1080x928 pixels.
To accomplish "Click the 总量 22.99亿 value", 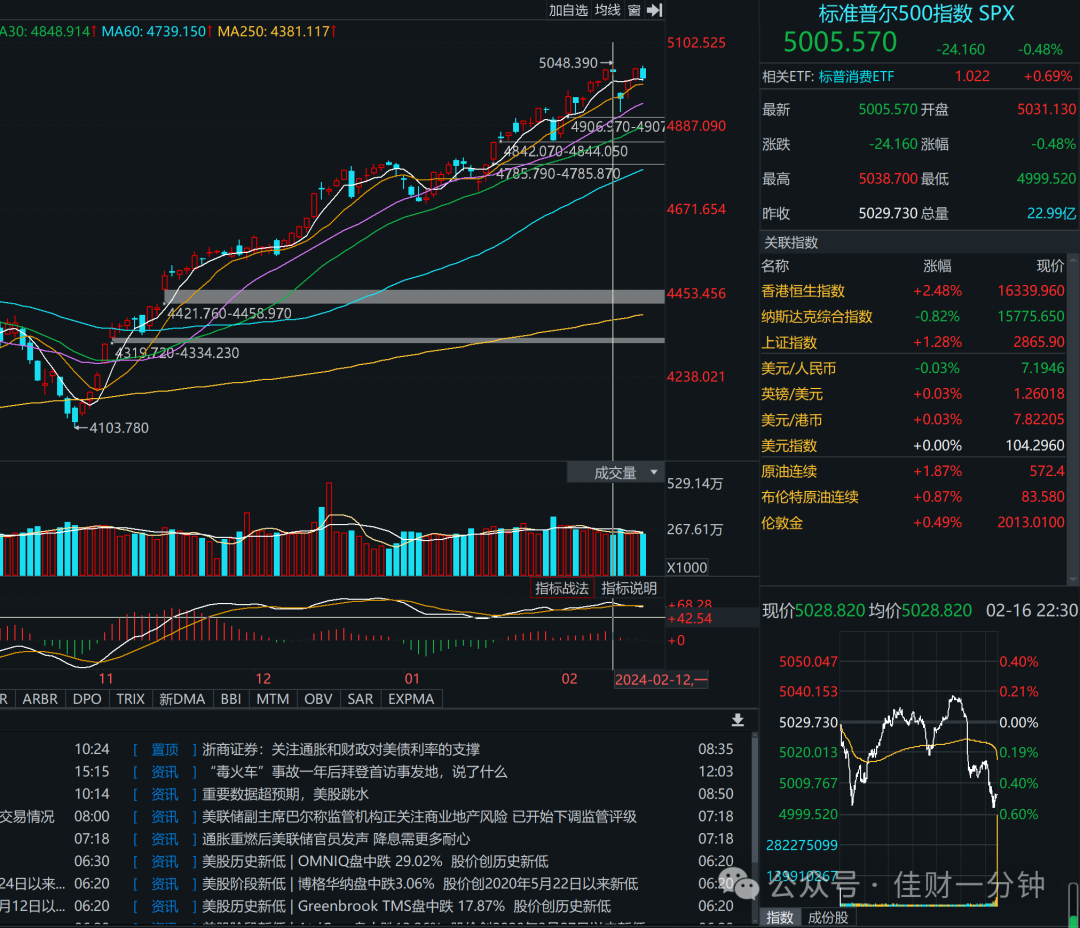I will pos(1051,214).
